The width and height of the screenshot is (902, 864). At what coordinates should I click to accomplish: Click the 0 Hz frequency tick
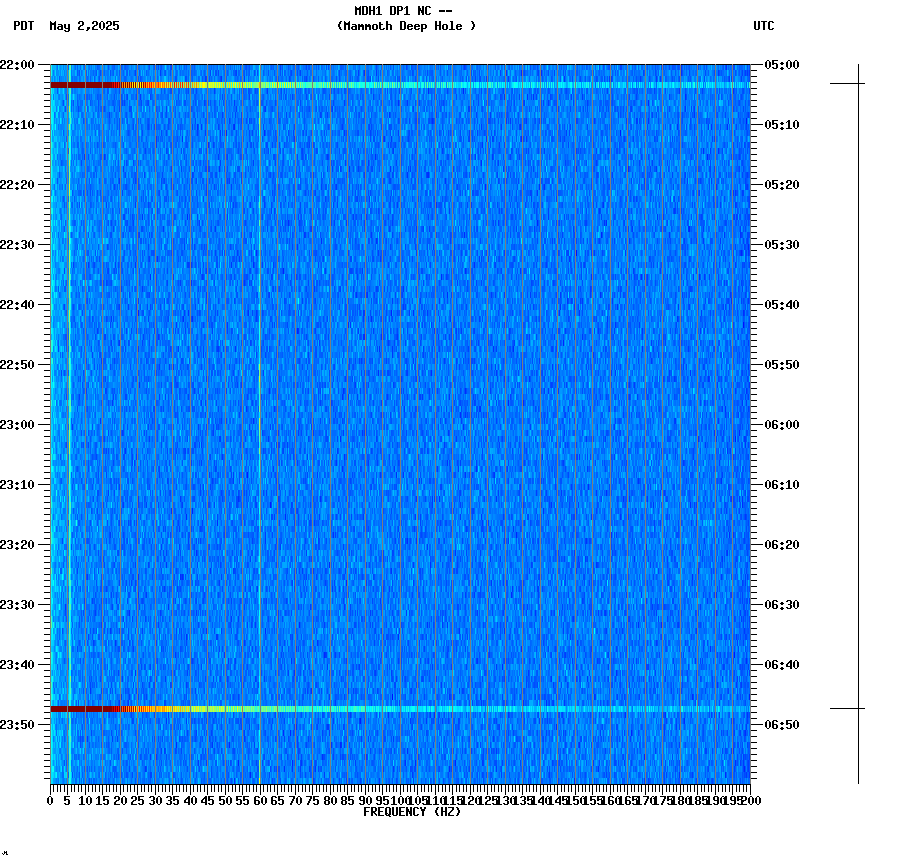click(x=48, y=800)
